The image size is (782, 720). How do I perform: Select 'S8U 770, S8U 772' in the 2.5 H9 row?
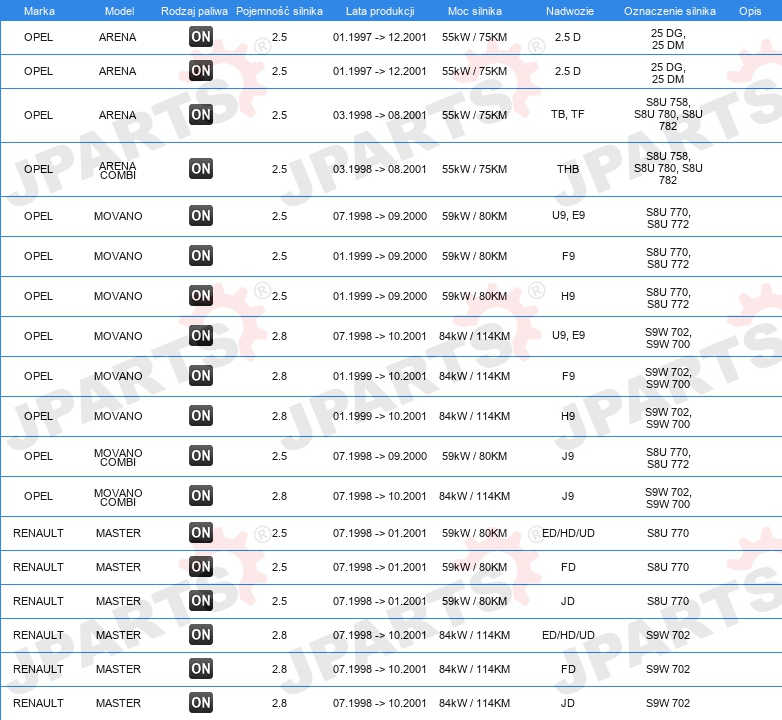668,298
